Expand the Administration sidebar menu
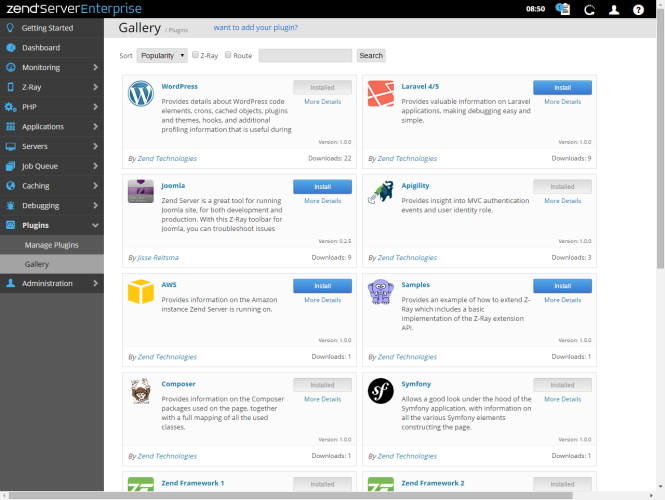665x500 pixels. (x=52, y=283)
